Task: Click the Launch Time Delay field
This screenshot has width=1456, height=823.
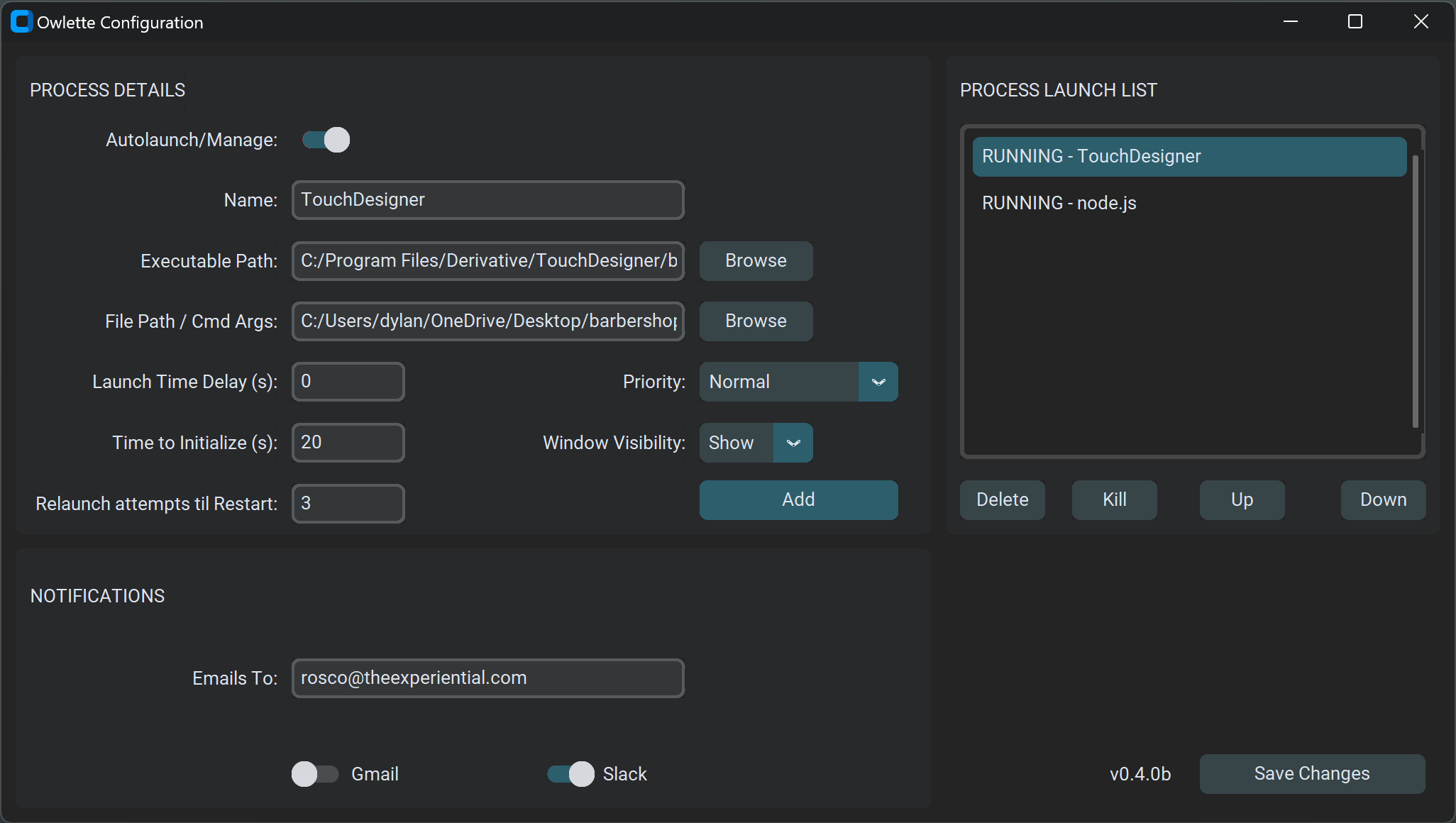Action: 348,381
